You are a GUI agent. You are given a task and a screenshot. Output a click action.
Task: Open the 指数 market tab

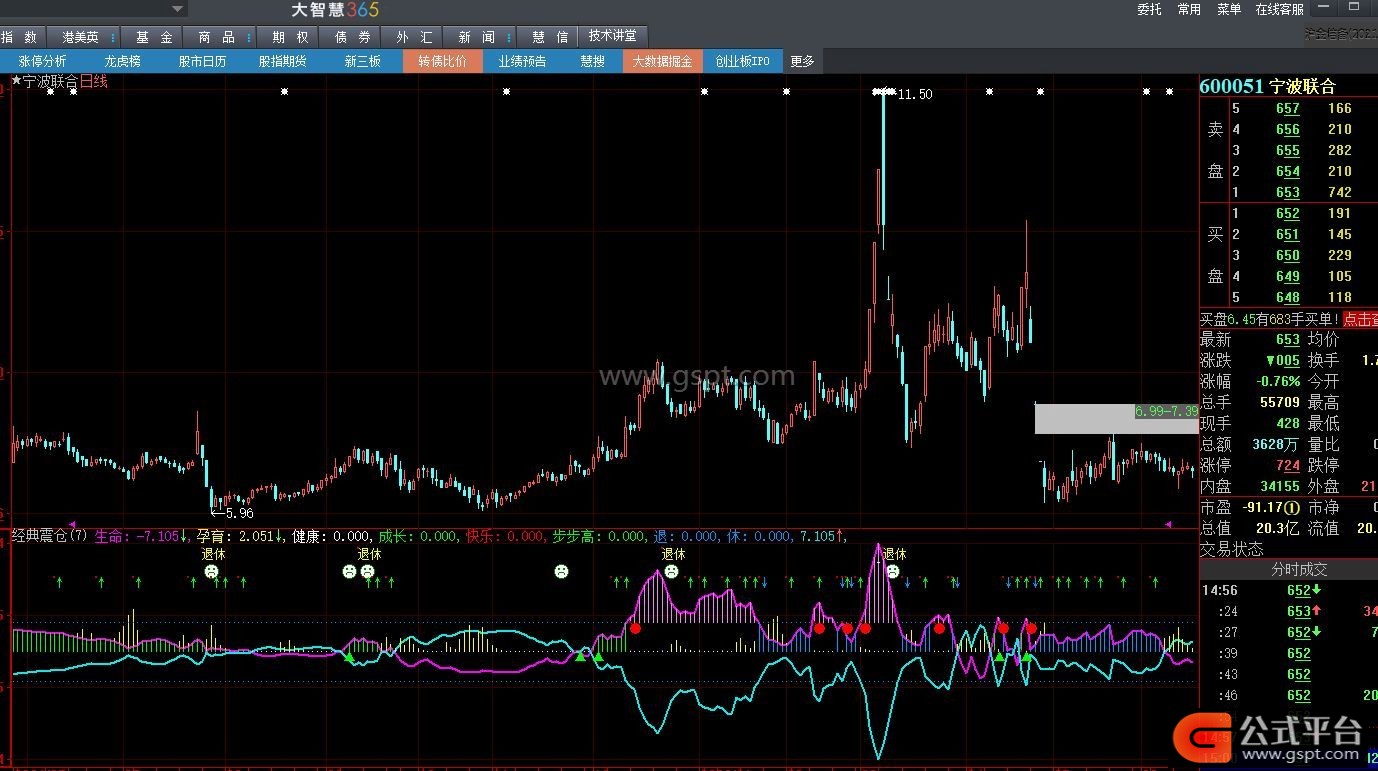click(x=18, y=37)
